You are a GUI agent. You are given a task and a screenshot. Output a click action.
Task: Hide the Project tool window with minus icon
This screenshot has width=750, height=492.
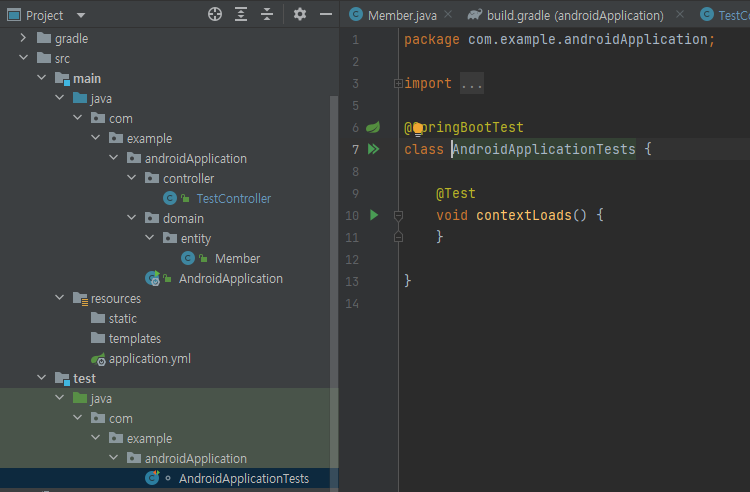tap(326, 15)
